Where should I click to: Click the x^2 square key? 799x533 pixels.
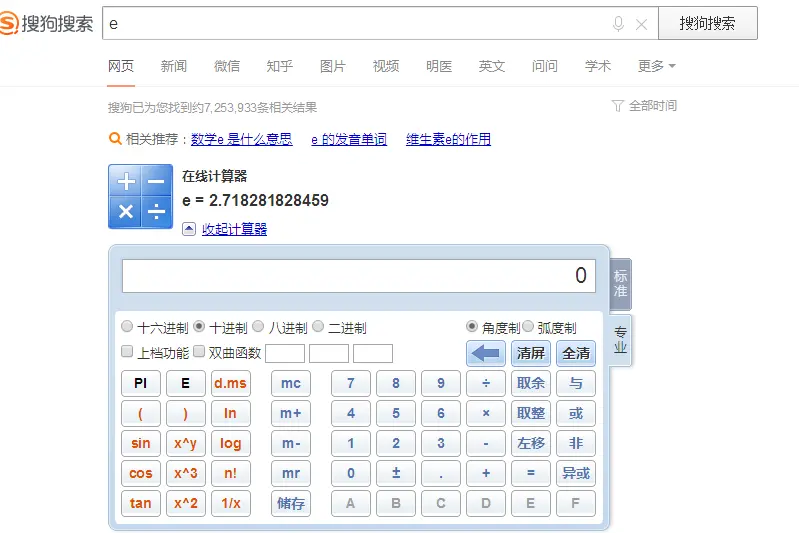(185, 503)
